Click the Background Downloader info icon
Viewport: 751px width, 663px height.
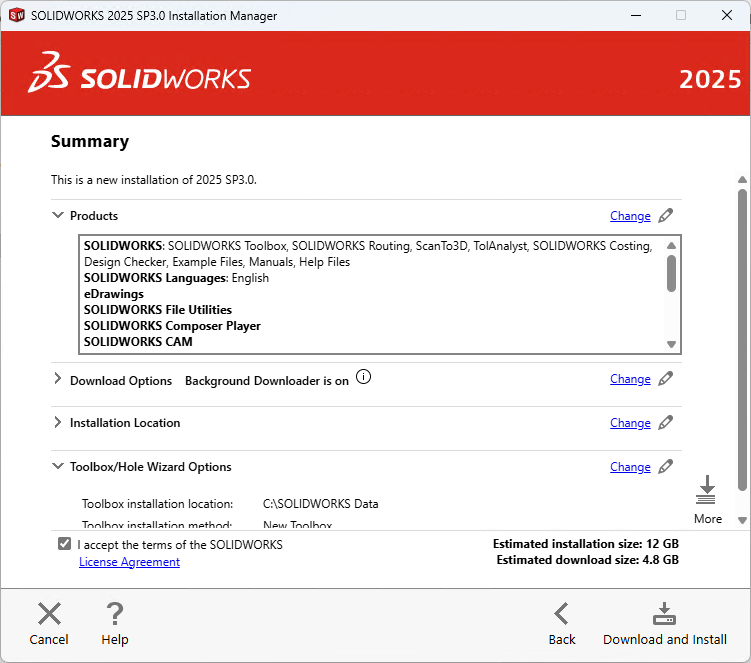click(x=363, y=378)
